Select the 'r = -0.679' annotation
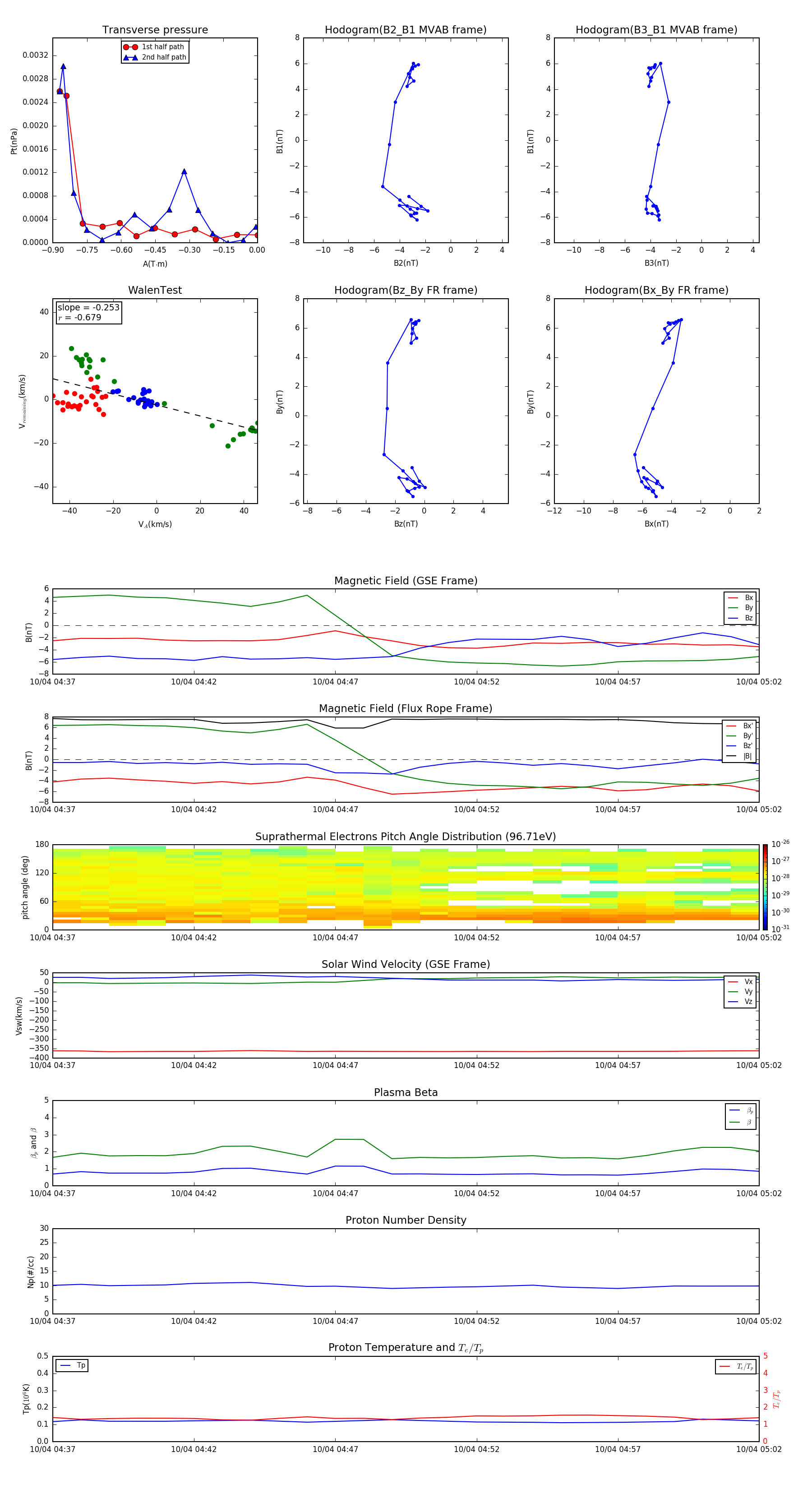812x1489 pixels. click(x=80, y=317)
